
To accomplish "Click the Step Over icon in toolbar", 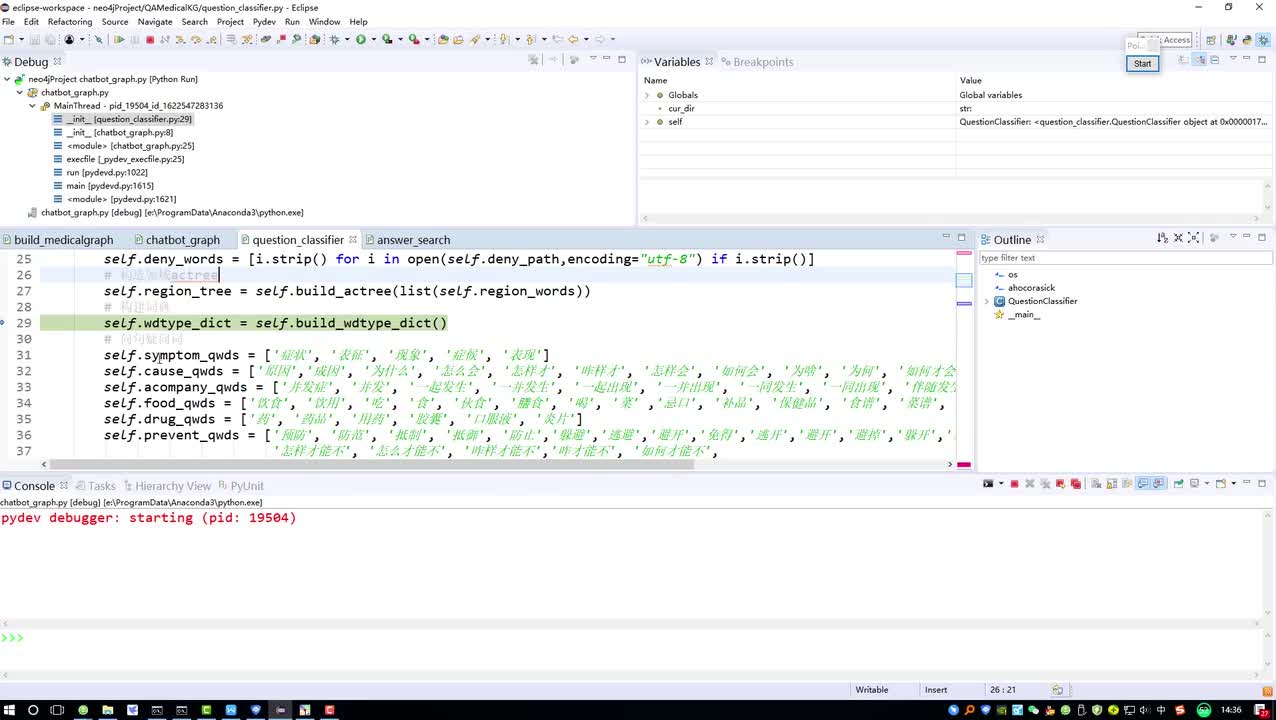I will tap(196, 40).
